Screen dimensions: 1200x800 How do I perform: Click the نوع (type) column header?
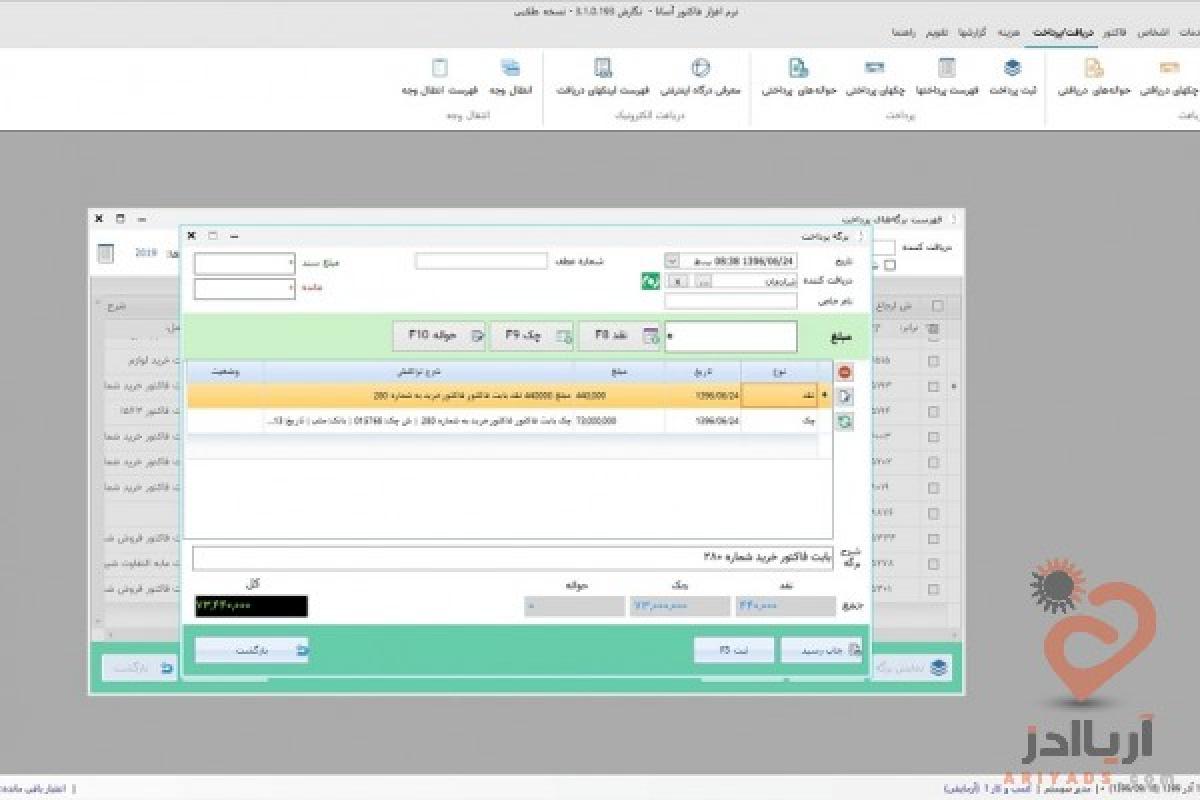780,371
